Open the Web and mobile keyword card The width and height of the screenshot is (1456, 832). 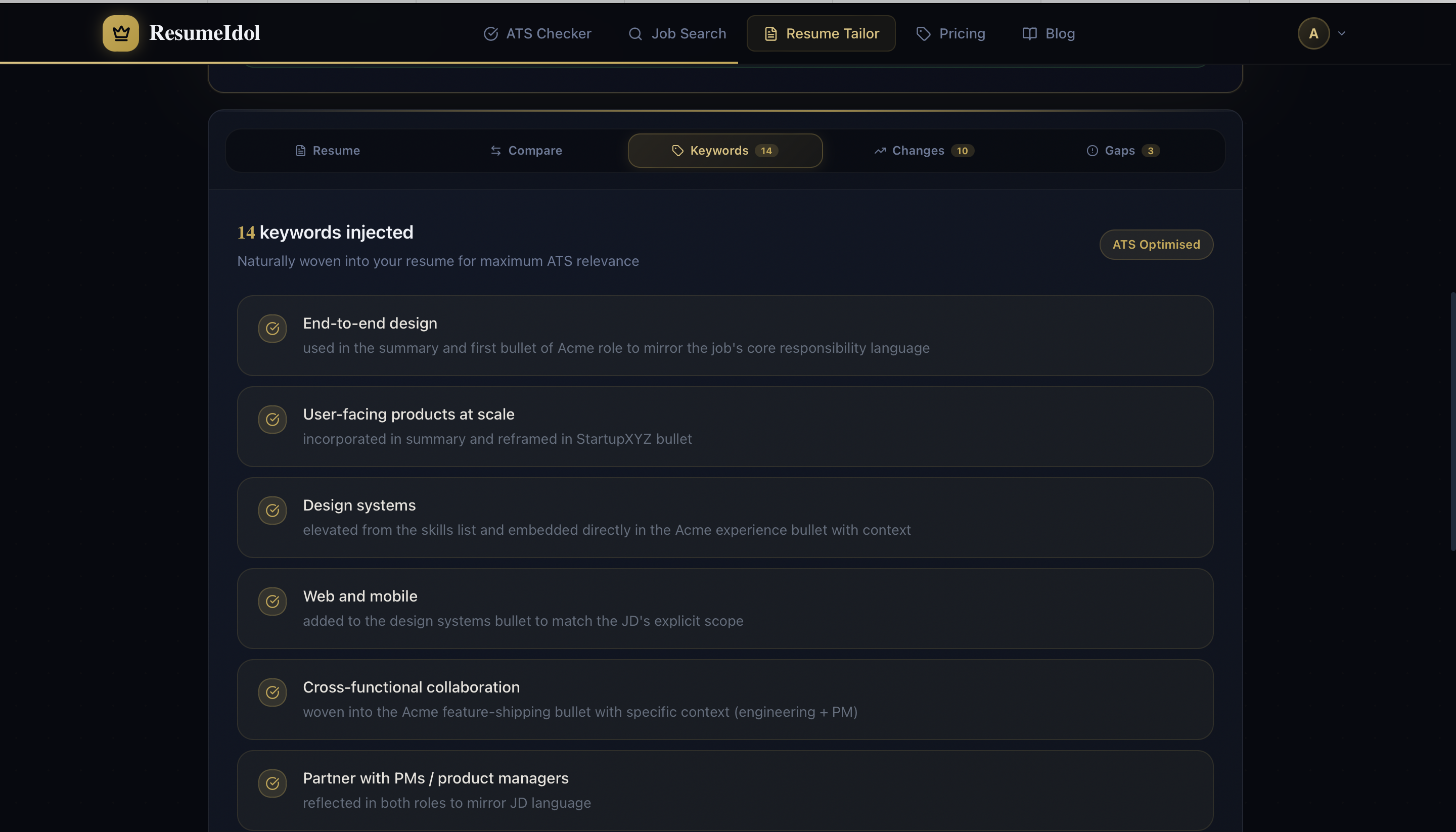tap(724, 608)
